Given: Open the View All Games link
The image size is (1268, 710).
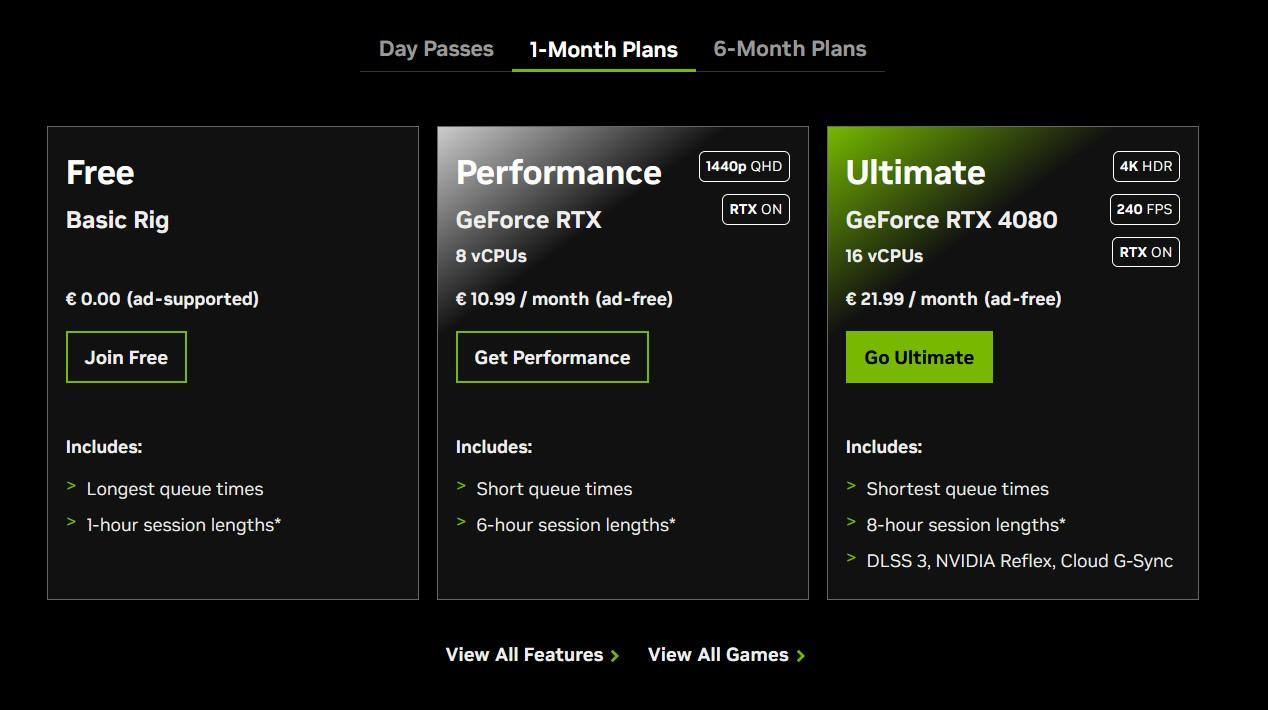Looking at the screenshot, I should pyautogui.click(x=718, y=655).
